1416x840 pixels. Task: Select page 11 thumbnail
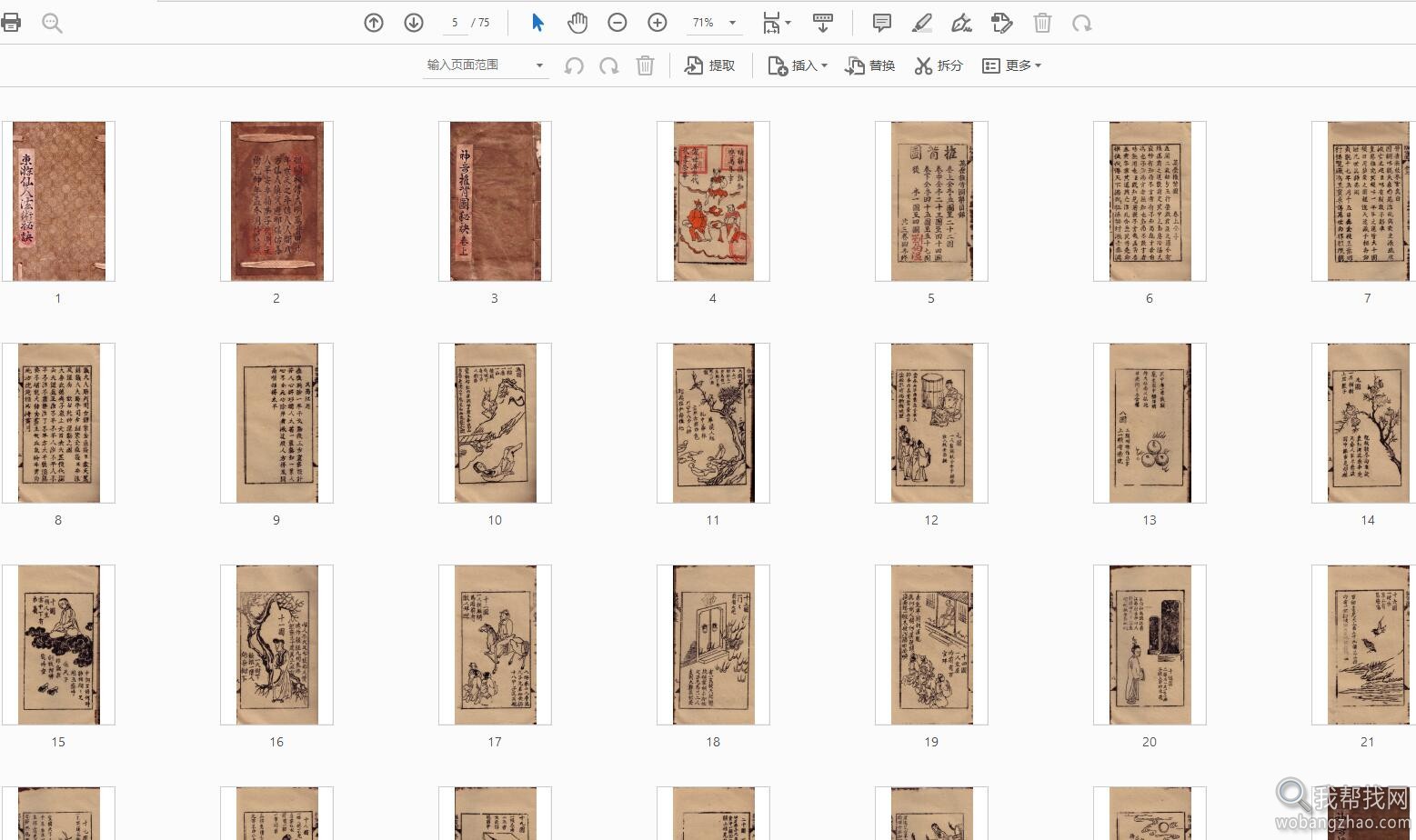713,423
